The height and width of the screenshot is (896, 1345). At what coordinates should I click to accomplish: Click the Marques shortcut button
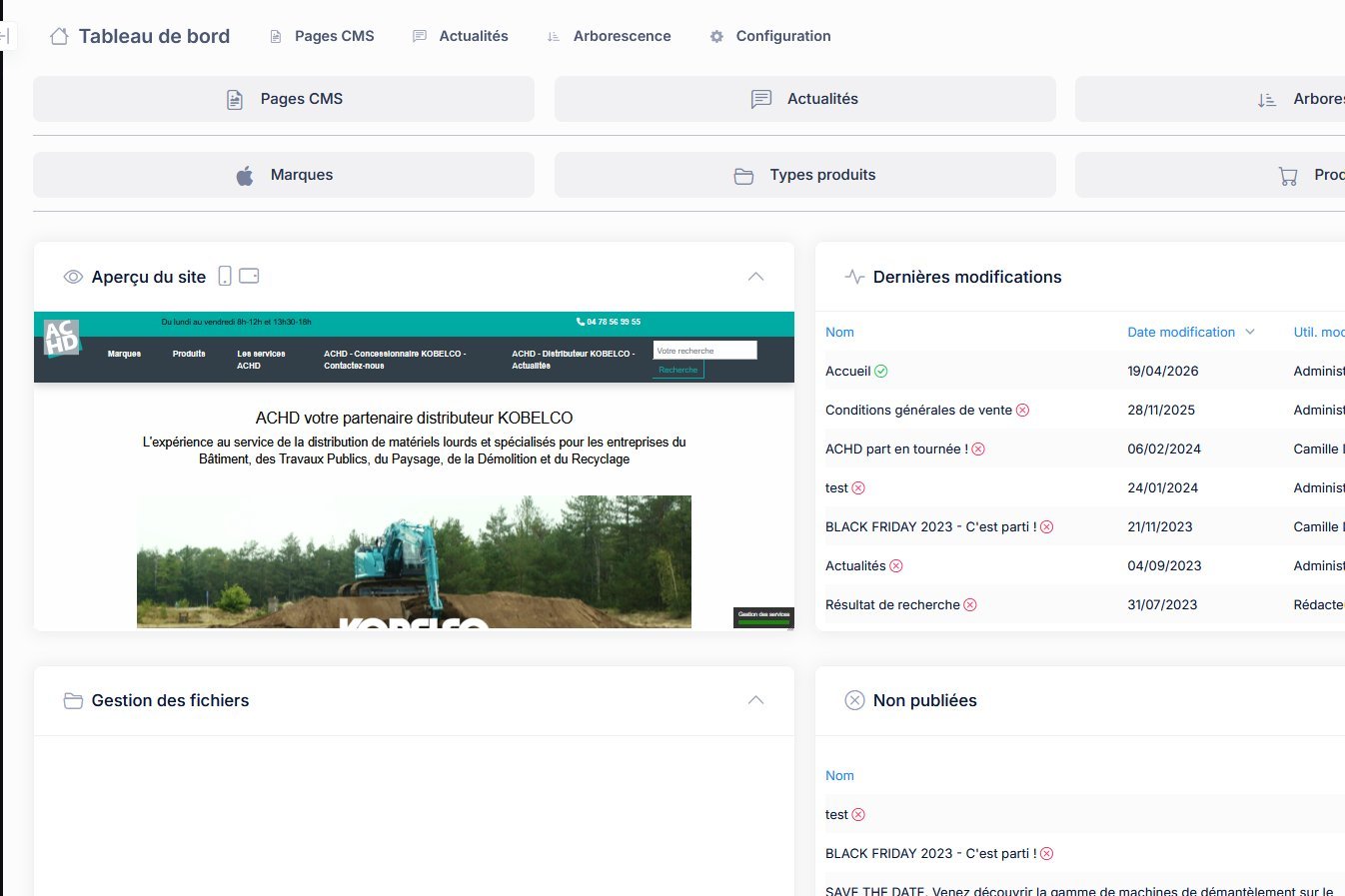(x=284, y=175)
